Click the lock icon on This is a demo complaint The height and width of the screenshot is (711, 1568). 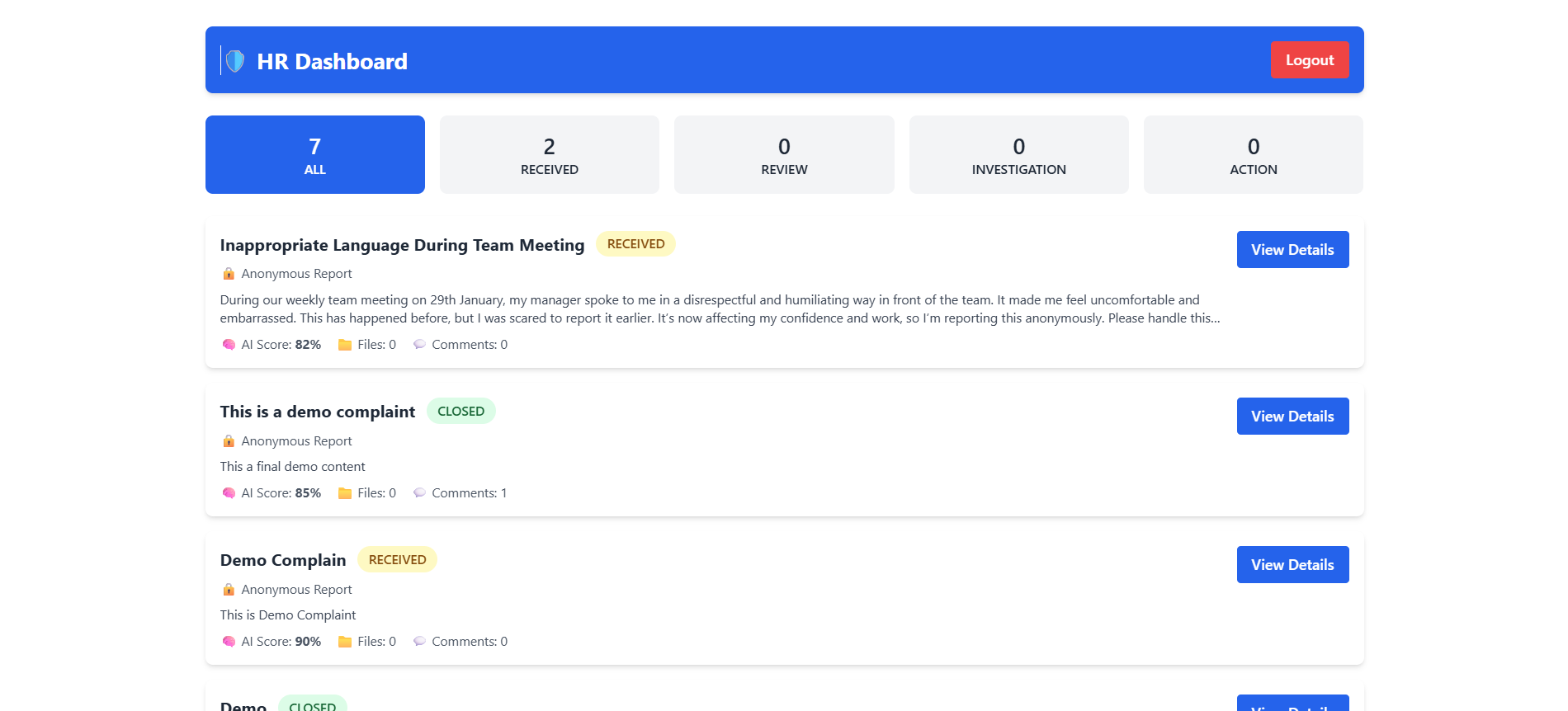229,441
